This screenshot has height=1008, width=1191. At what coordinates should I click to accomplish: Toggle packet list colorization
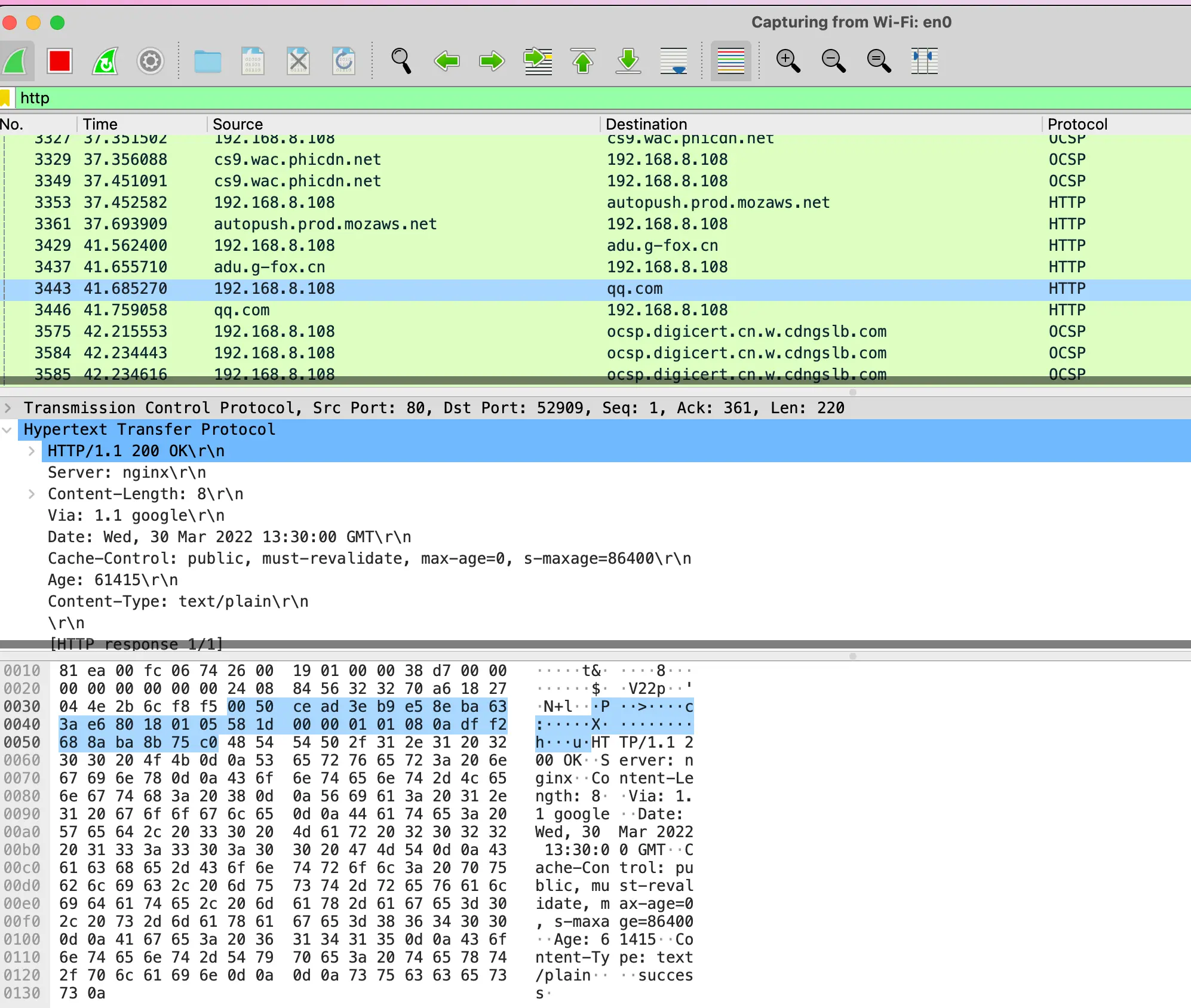(x=730, y=61)
